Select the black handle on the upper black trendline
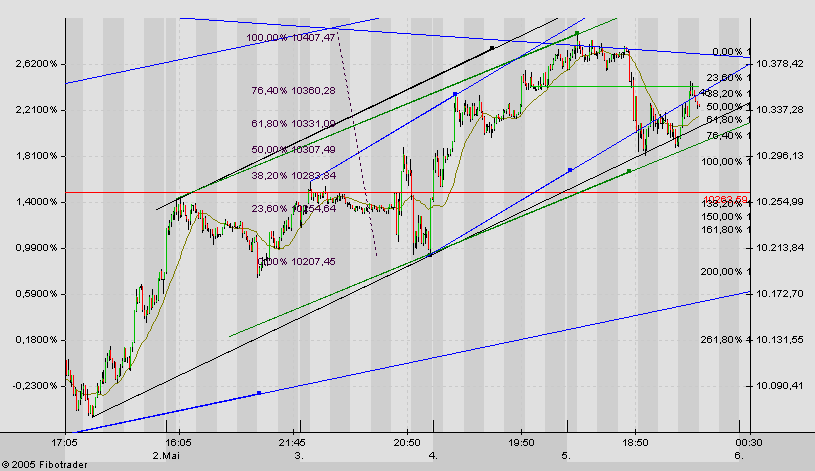815x471 pixels. [x=492, y=48]
